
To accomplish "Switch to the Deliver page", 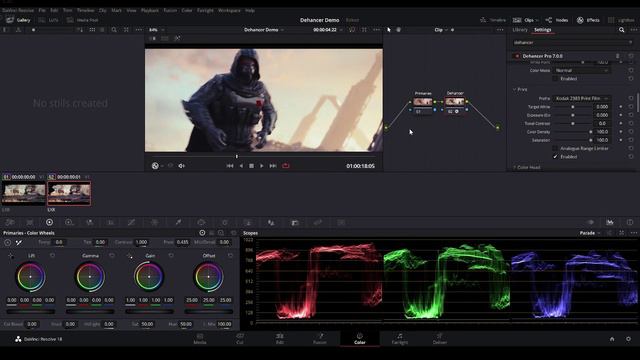I will 440,339.
